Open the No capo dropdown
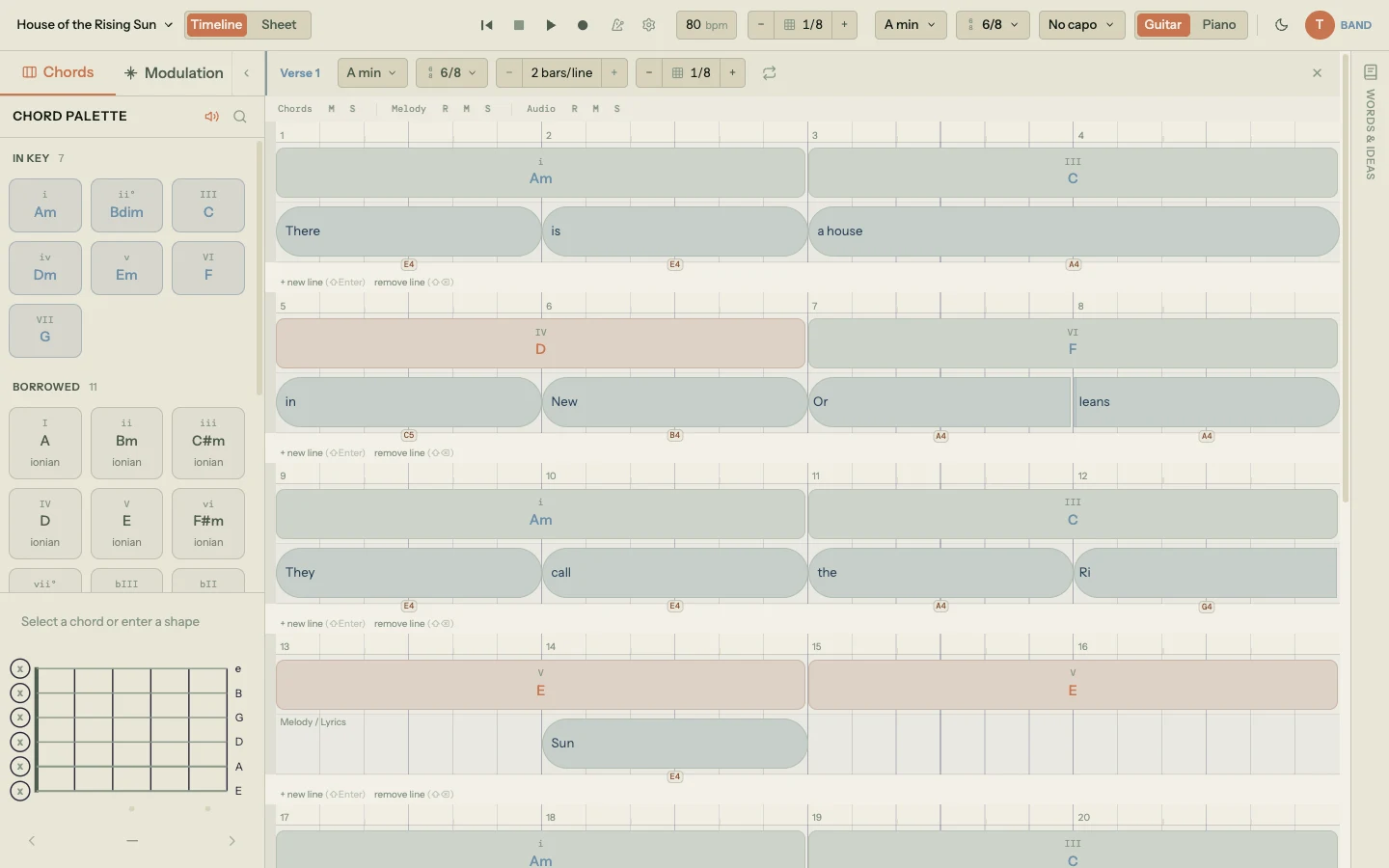The width and height of the screenshot is (1389, 868). coord(1080,25)
